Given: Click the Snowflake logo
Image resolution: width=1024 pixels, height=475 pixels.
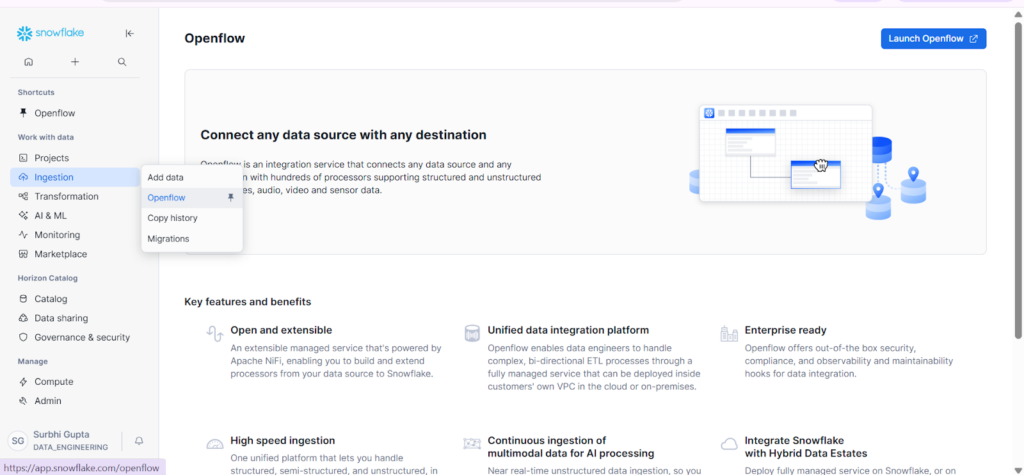Looking at the screenshot, I should tap(48, 34).
